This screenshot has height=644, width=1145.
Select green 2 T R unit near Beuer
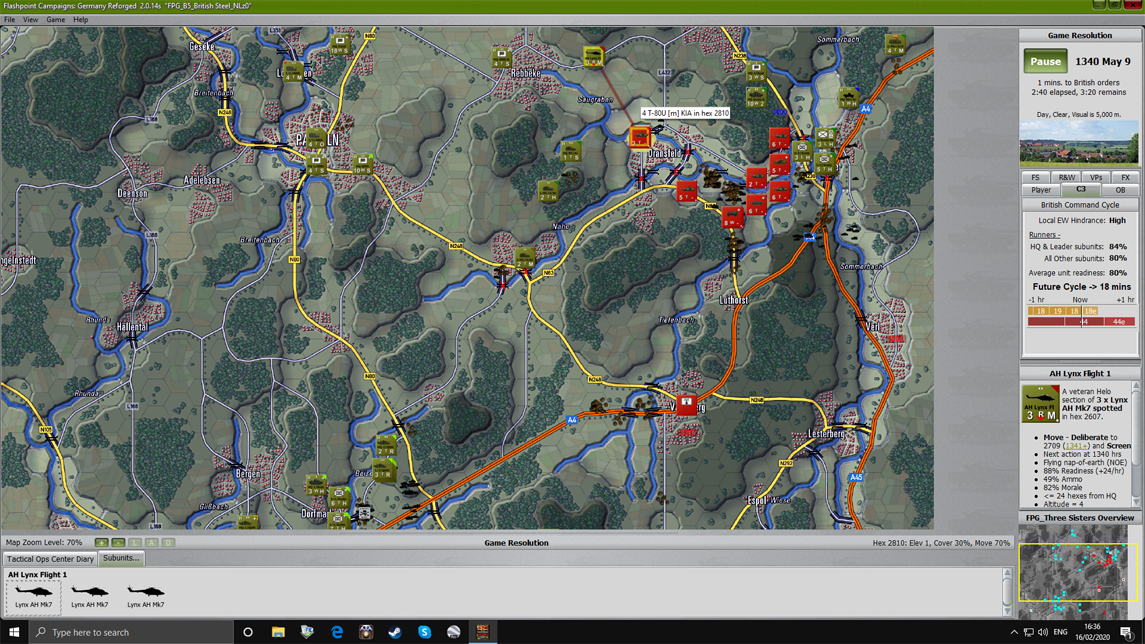click(x=386, y=445)
